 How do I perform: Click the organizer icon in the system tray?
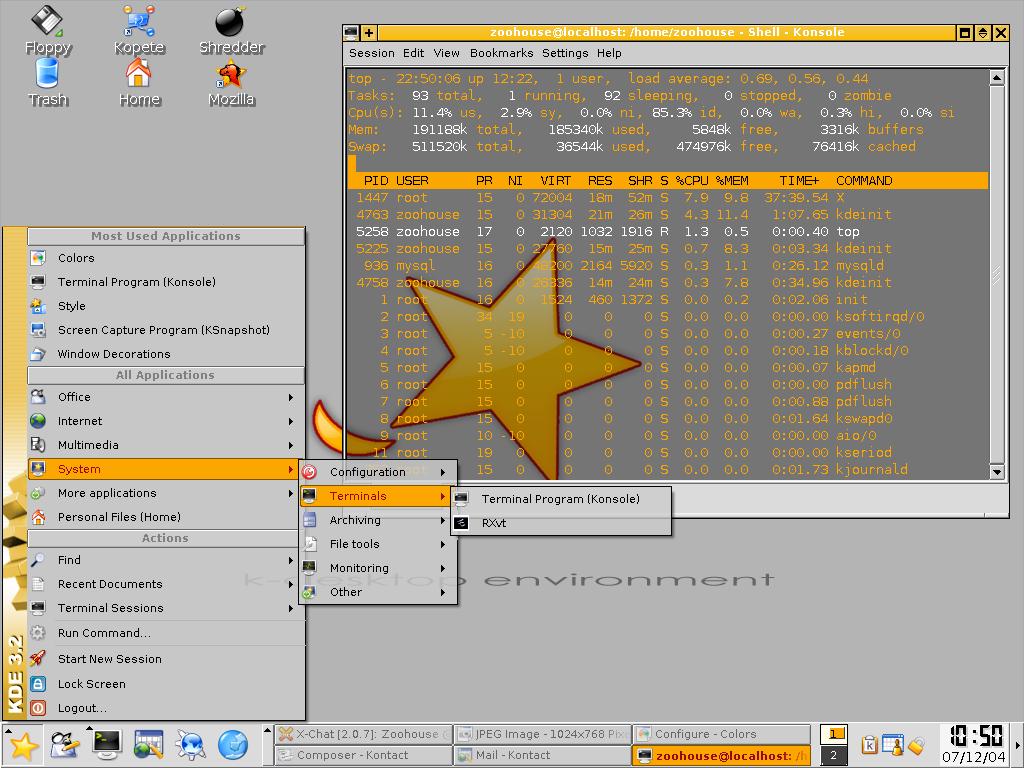click(x=893, y=744)
